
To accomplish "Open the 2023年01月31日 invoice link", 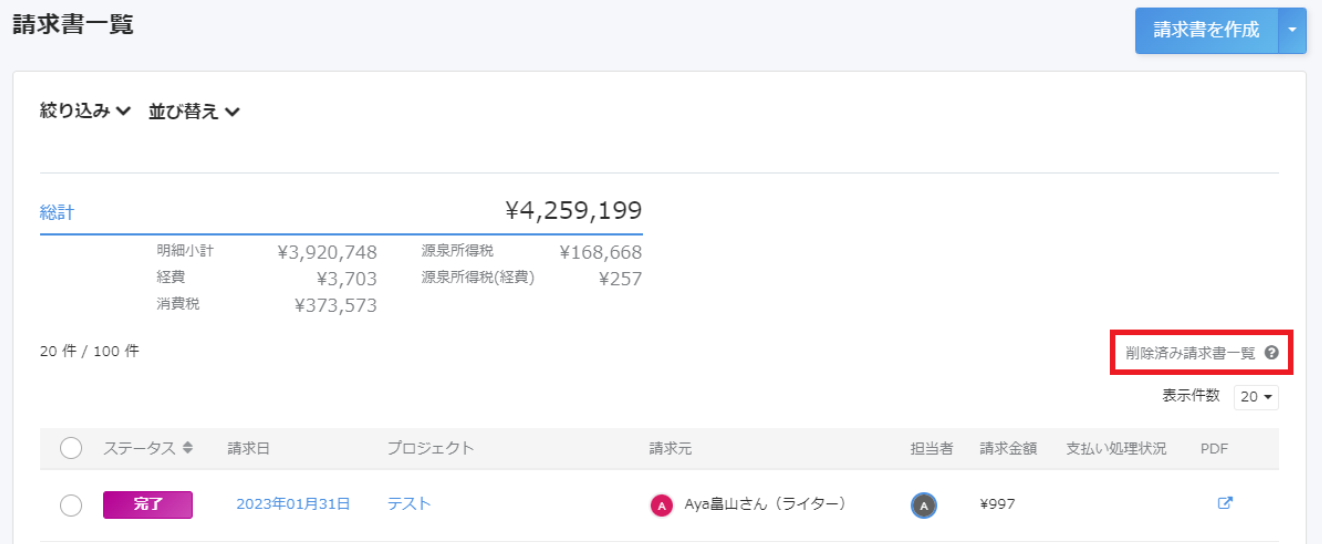I will coord(293,504).
